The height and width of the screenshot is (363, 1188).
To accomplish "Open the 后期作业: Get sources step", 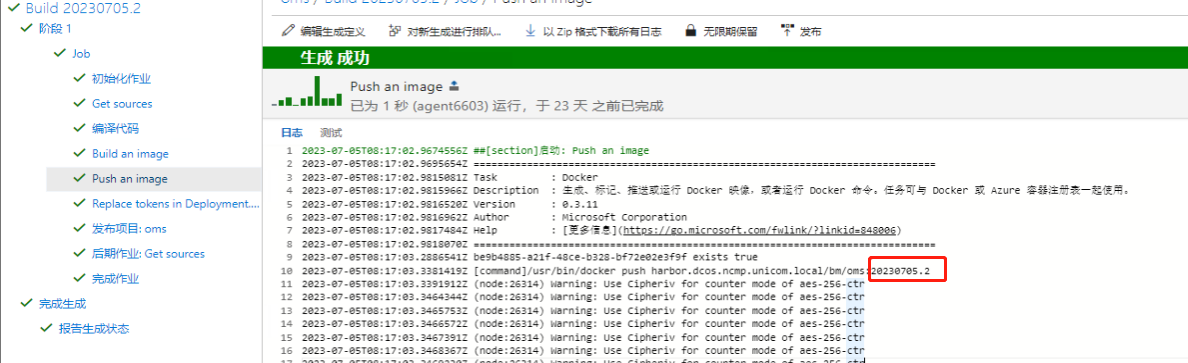I will tap(148, 254).
